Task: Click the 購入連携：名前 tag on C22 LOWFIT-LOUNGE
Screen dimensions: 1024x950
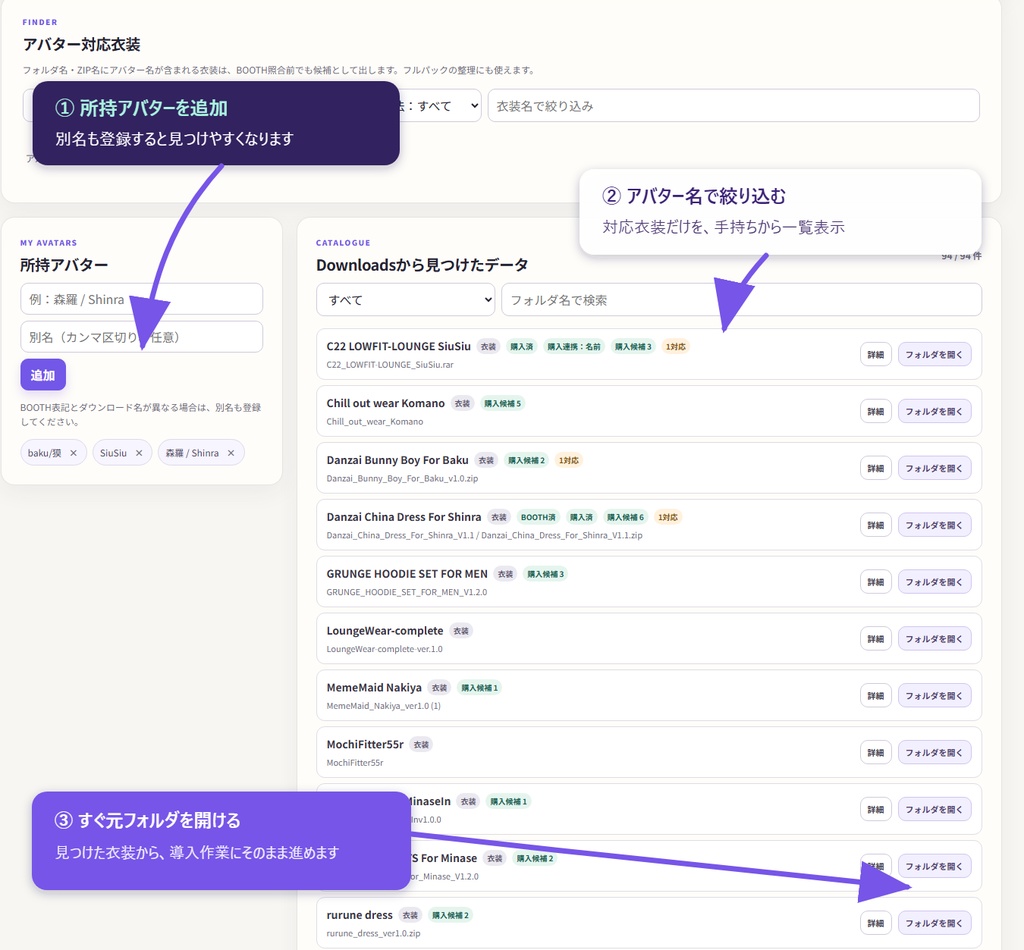Action: (x=574, y=347)
